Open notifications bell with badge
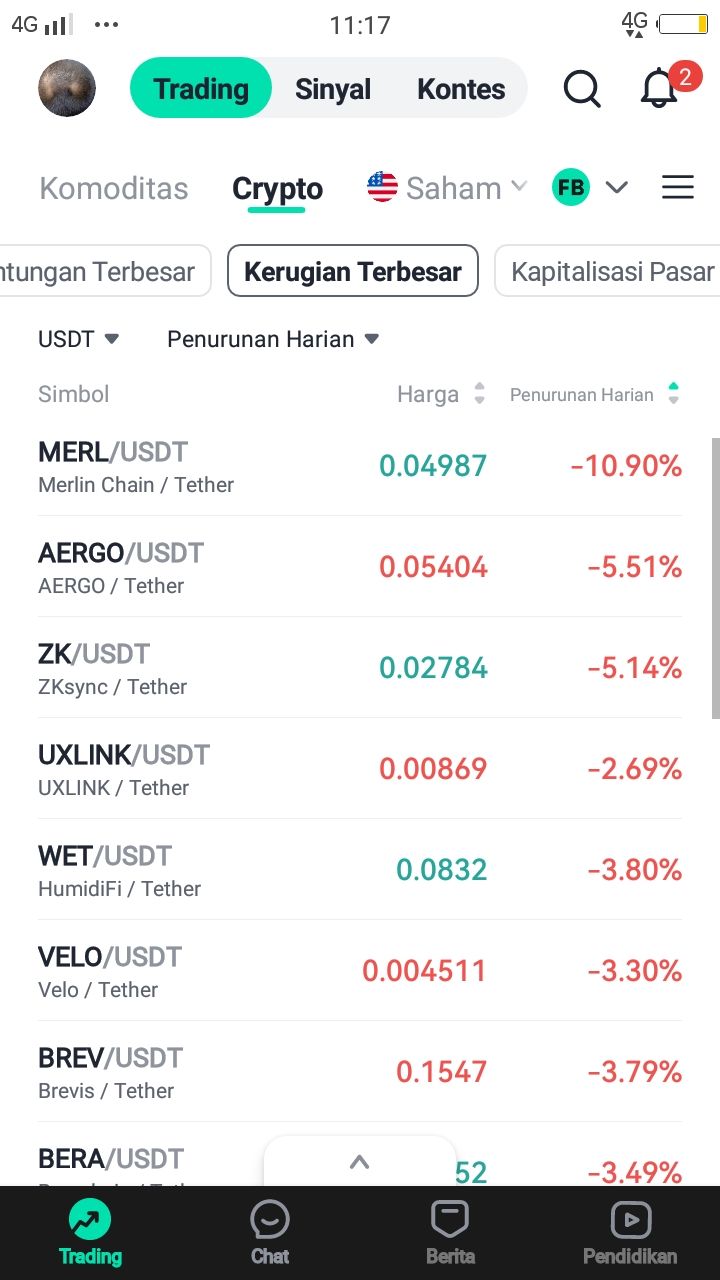The image size is (720, 1280). 660,88
